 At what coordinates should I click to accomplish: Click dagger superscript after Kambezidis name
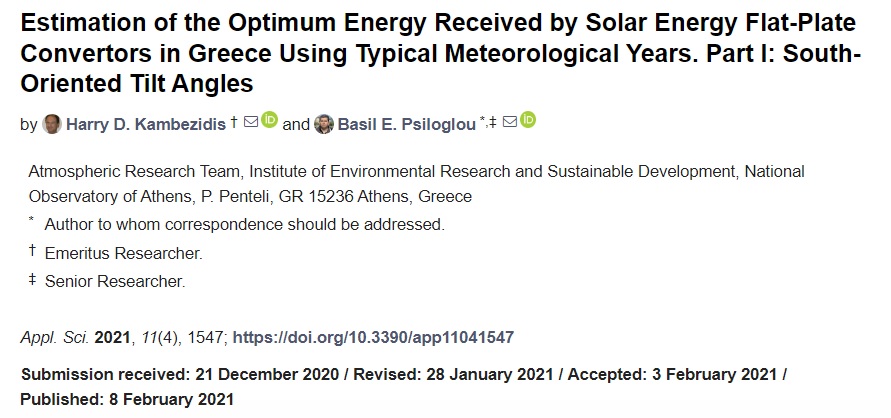coord(233,122)
